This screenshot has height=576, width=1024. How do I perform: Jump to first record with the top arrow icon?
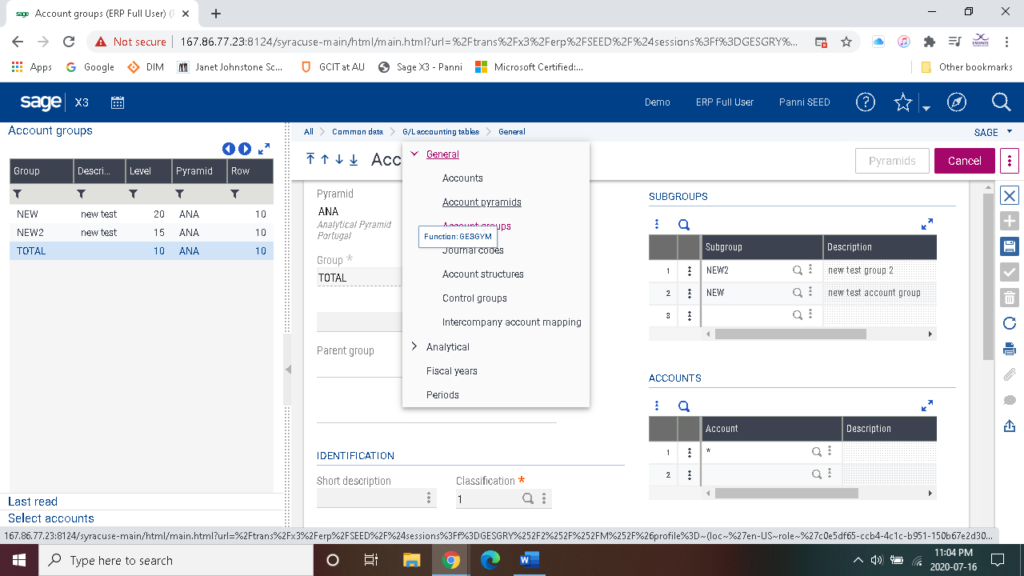coord(310,159)
